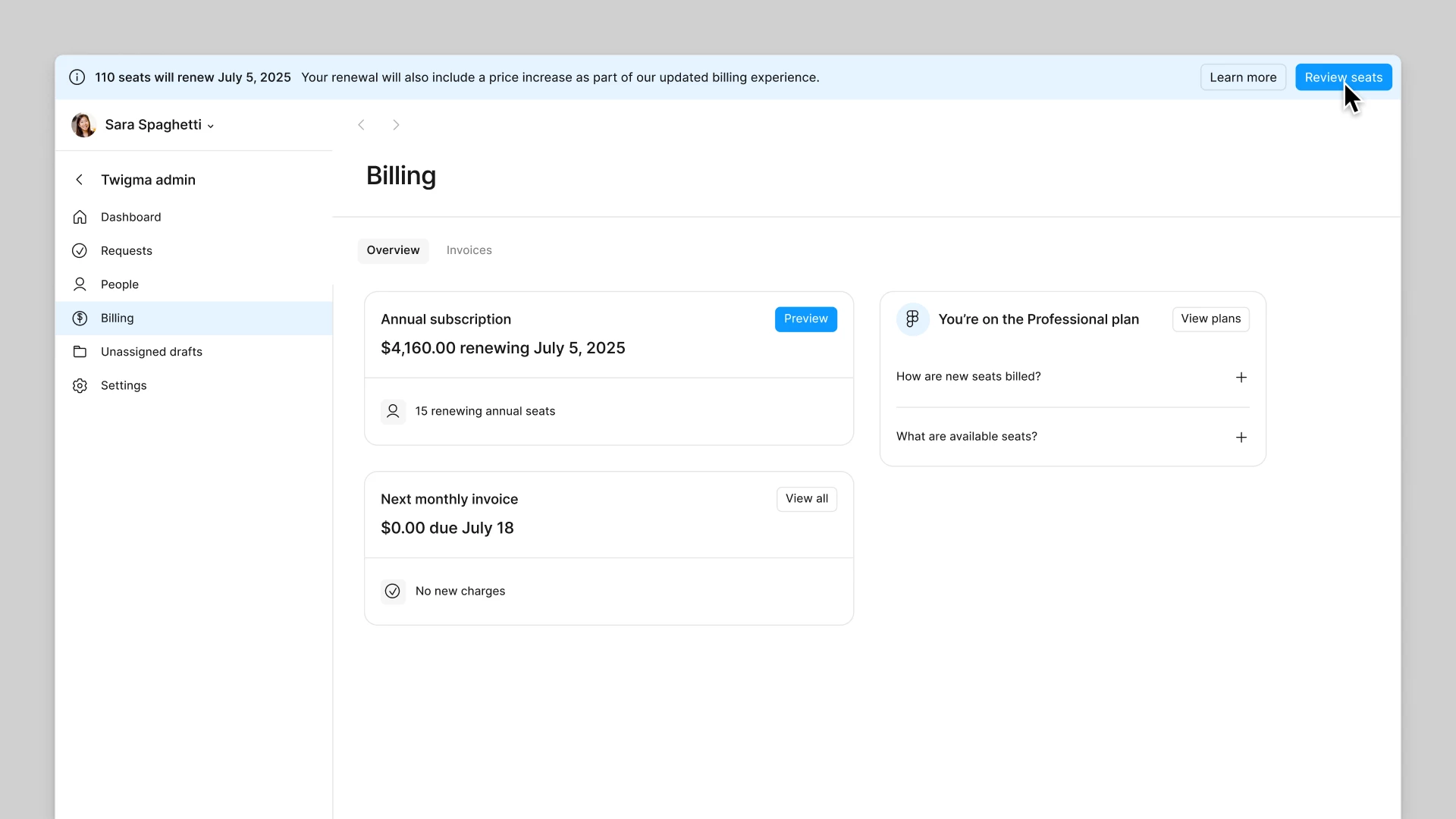Click Sara Spaghetti's profile avatar
This screenshot has height=819, width=1456.
83,125
